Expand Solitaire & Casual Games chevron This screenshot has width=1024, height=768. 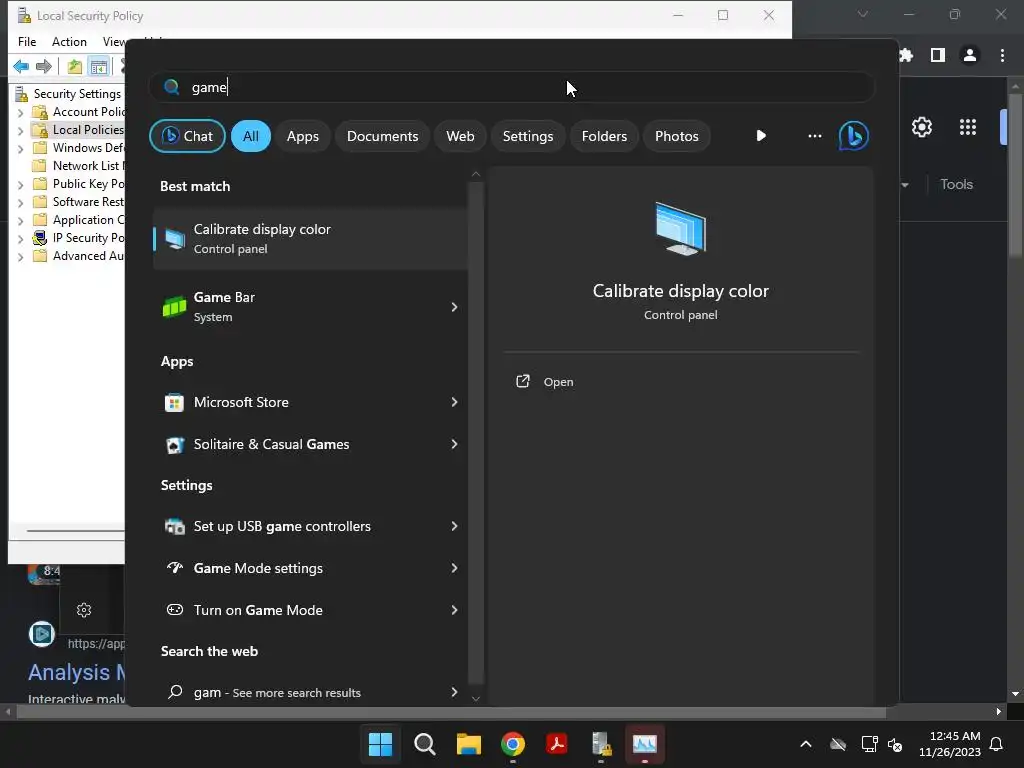click(454, 444)
